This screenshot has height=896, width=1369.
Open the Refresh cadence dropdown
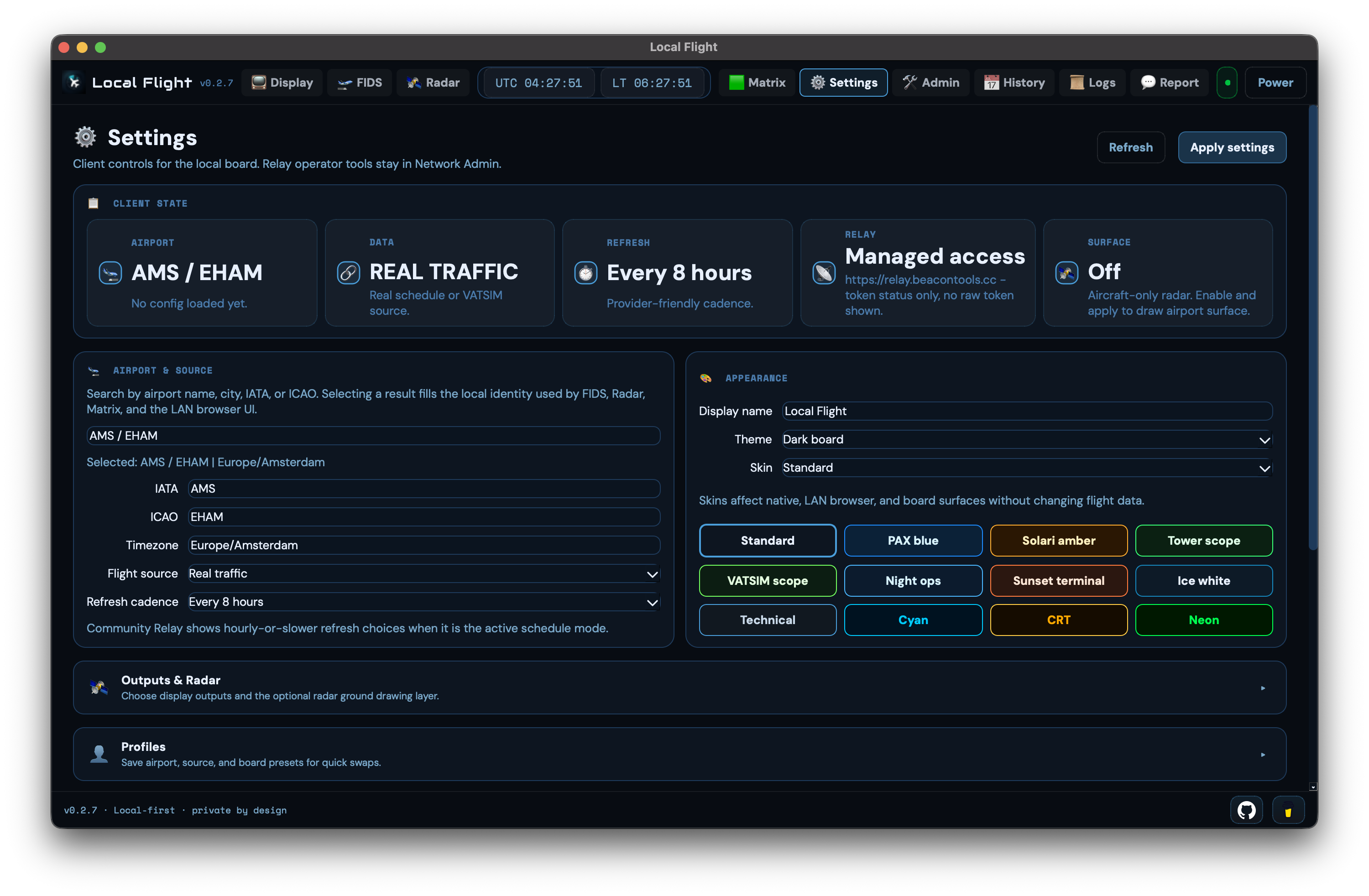pyautogui.click(x=424, y=602)
